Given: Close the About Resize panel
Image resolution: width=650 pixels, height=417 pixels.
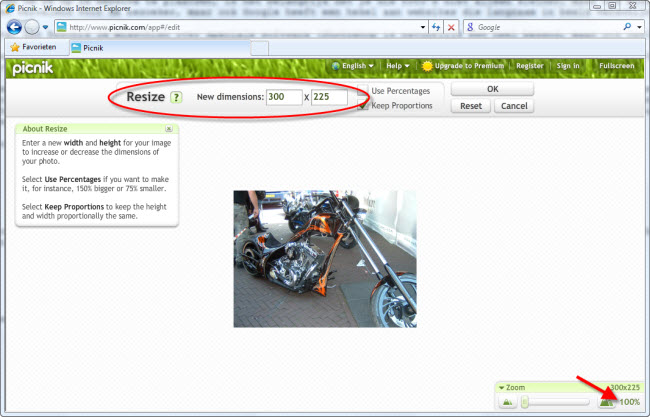Looking at the screenshot, I should (x=169, y=128).
